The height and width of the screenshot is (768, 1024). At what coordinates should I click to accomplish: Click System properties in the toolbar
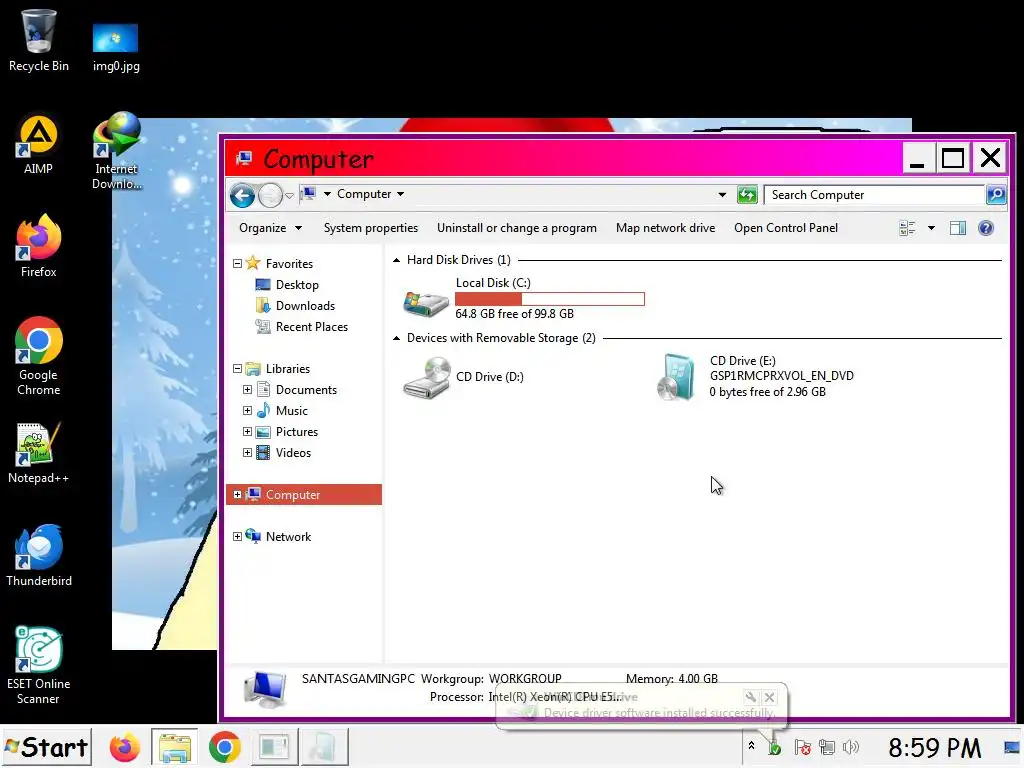(371, 228)
